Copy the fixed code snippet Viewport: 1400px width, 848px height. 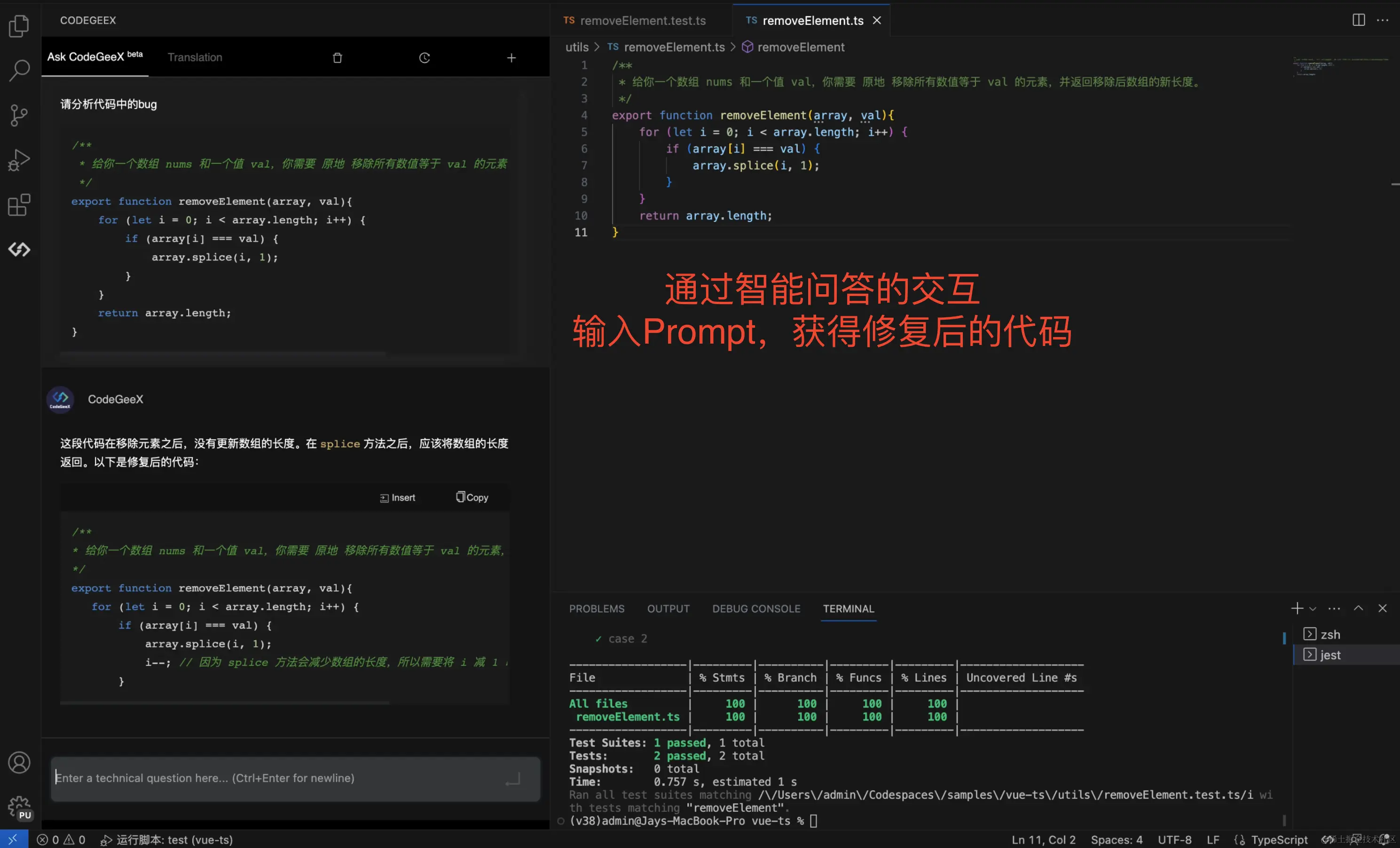472,497
